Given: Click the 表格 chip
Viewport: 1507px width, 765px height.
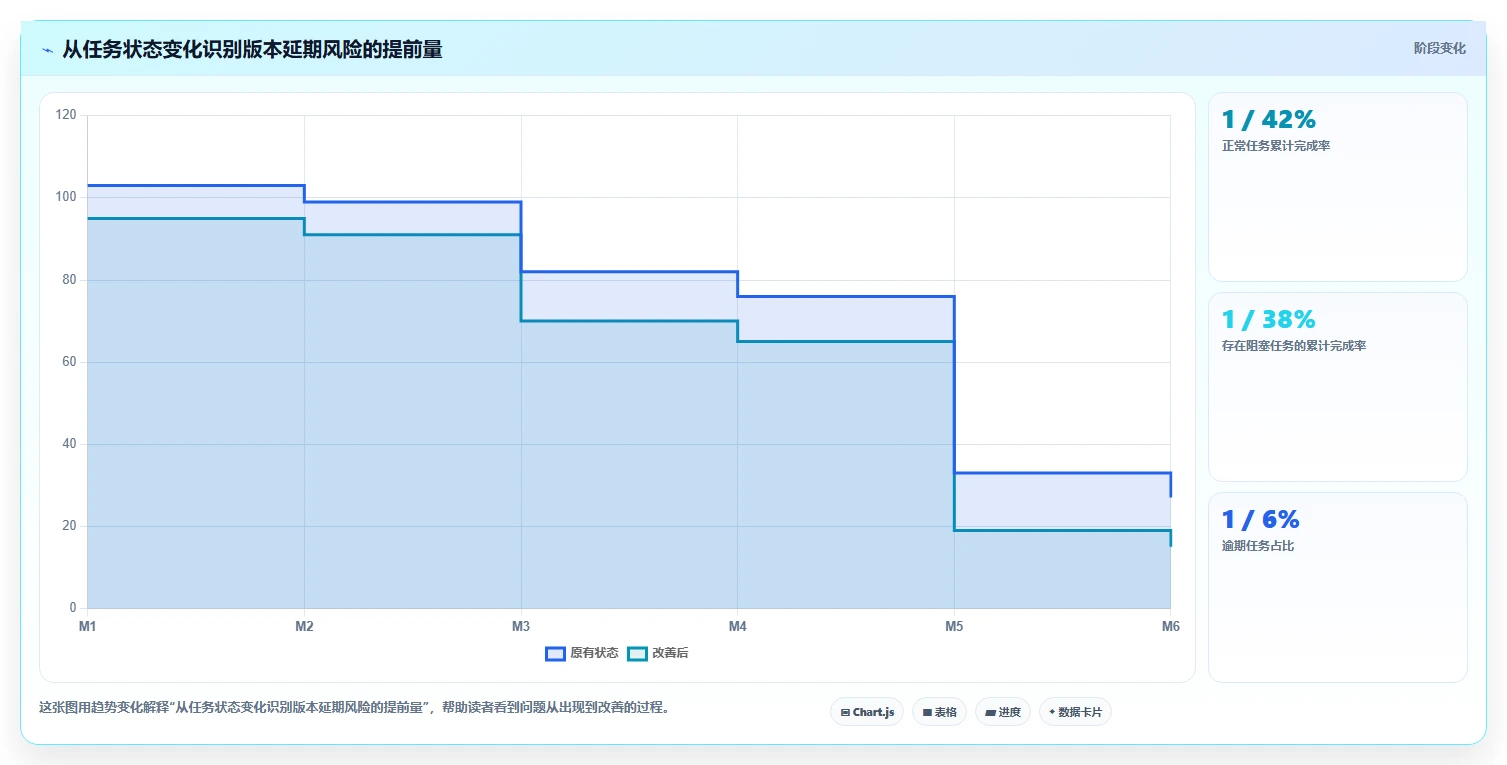Looking at the screenshot, I should tap(939, 712).
